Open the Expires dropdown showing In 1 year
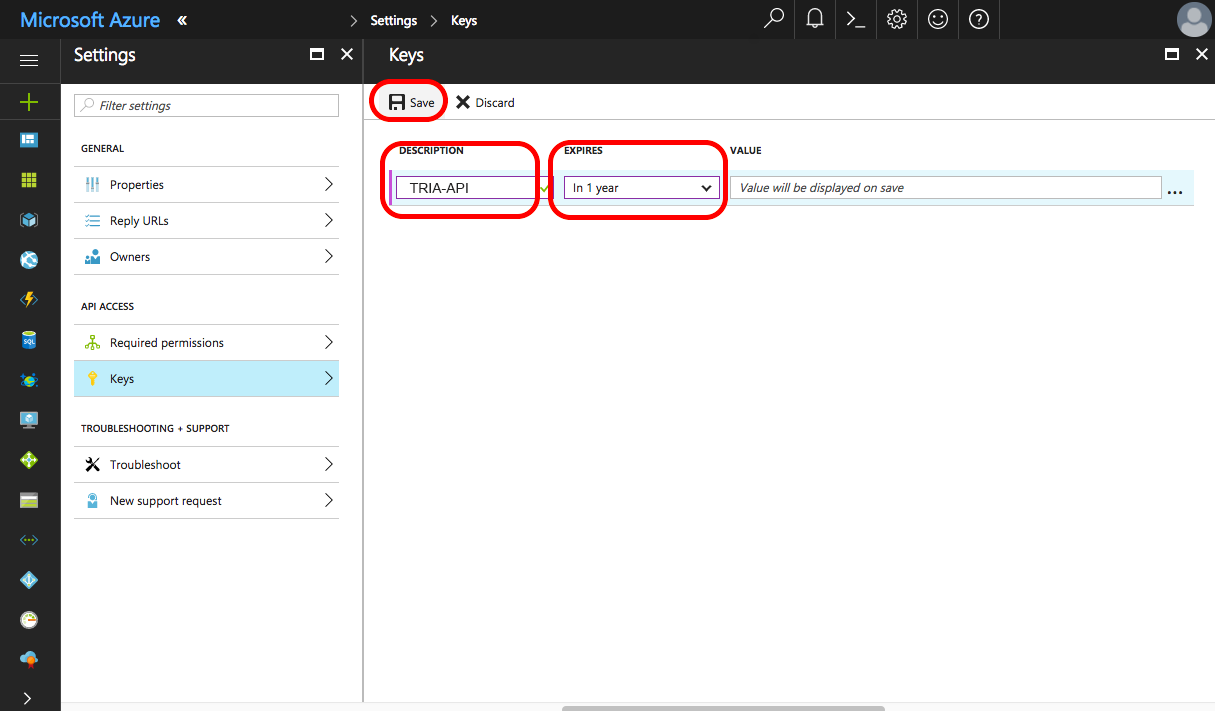The width and height of the screenshot is (1215, 711). point(642,188)
